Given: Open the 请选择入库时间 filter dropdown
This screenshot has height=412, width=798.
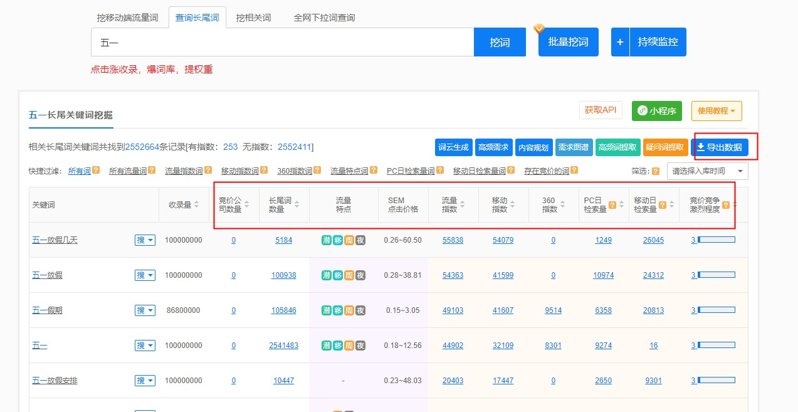Looking at the screenshot, I should (x=707, y=171).
